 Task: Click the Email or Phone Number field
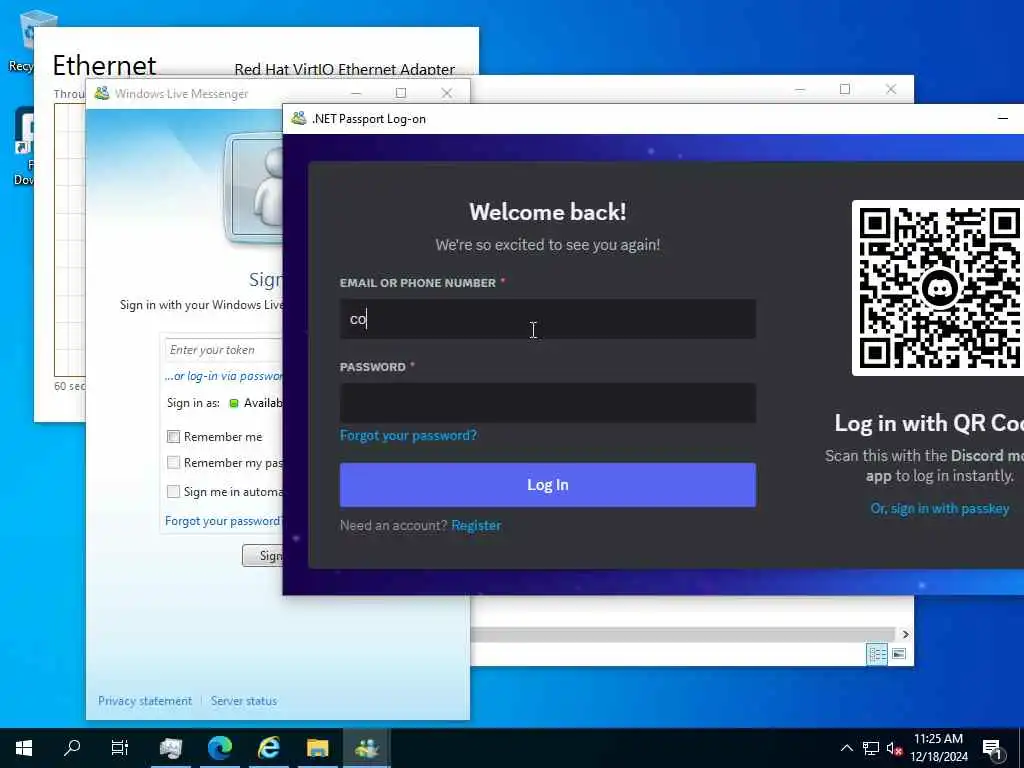click(x=547, y=319)
